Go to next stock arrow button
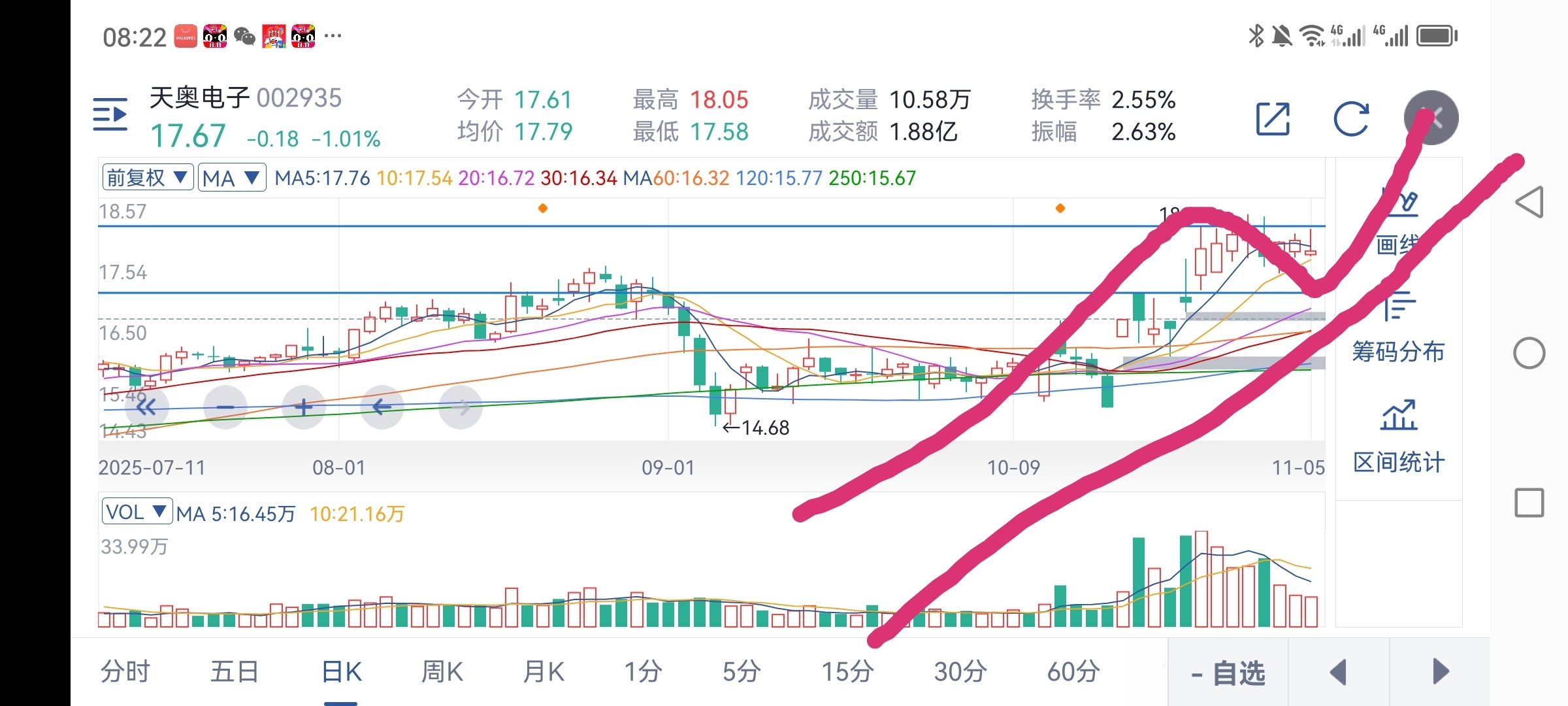Viewport: 1568px width, 706px height. click(1440, 672)
